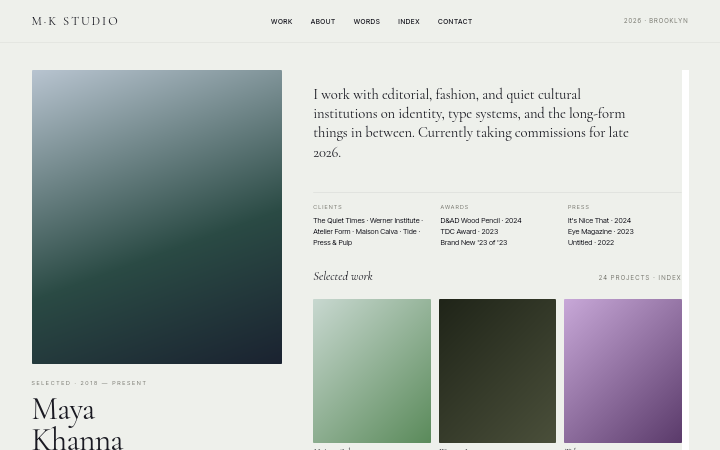Click the CLIENTS label

click(x=327, y=207)
